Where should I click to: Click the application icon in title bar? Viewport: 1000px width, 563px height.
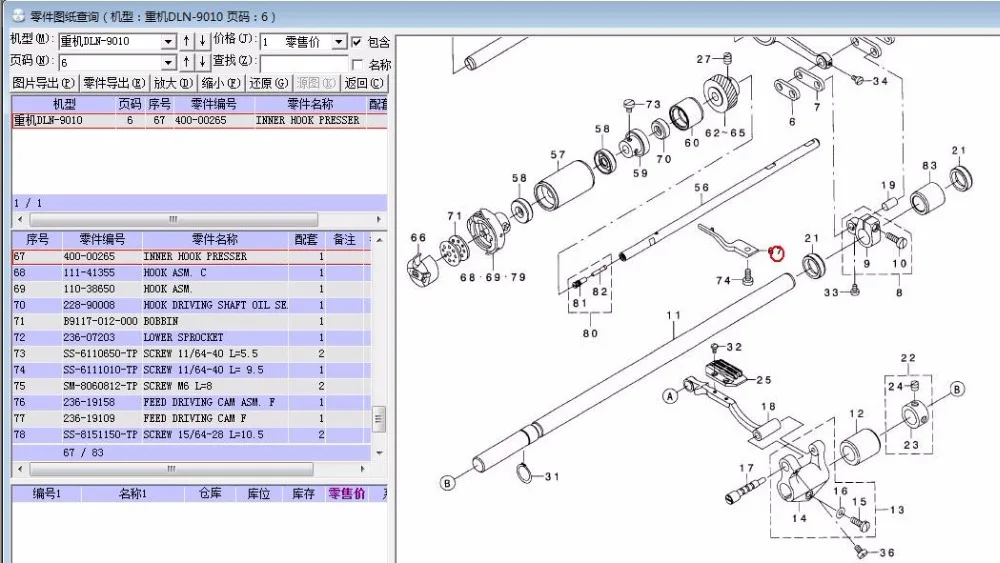[18, 15]
